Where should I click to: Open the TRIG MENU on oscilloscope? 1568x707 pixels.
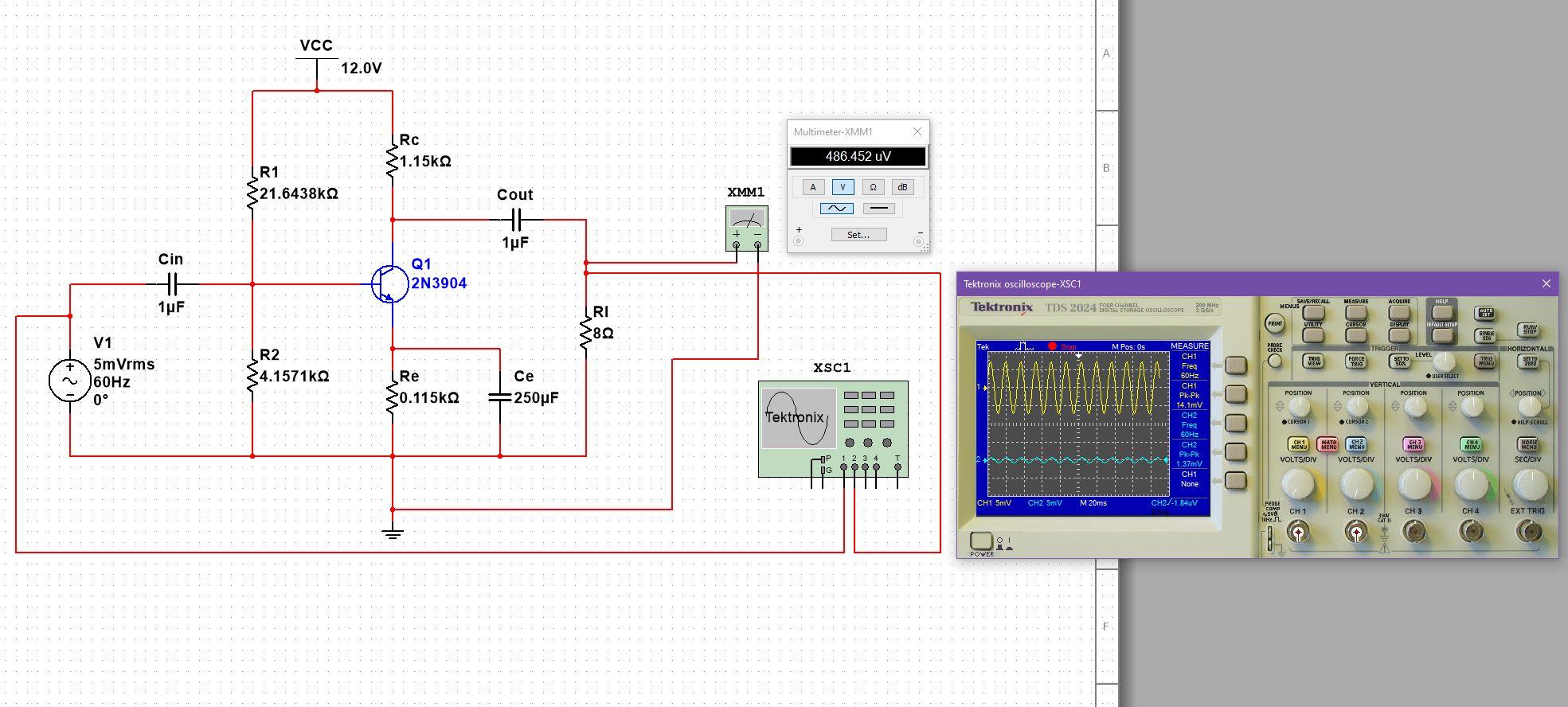pos(1485,361)
